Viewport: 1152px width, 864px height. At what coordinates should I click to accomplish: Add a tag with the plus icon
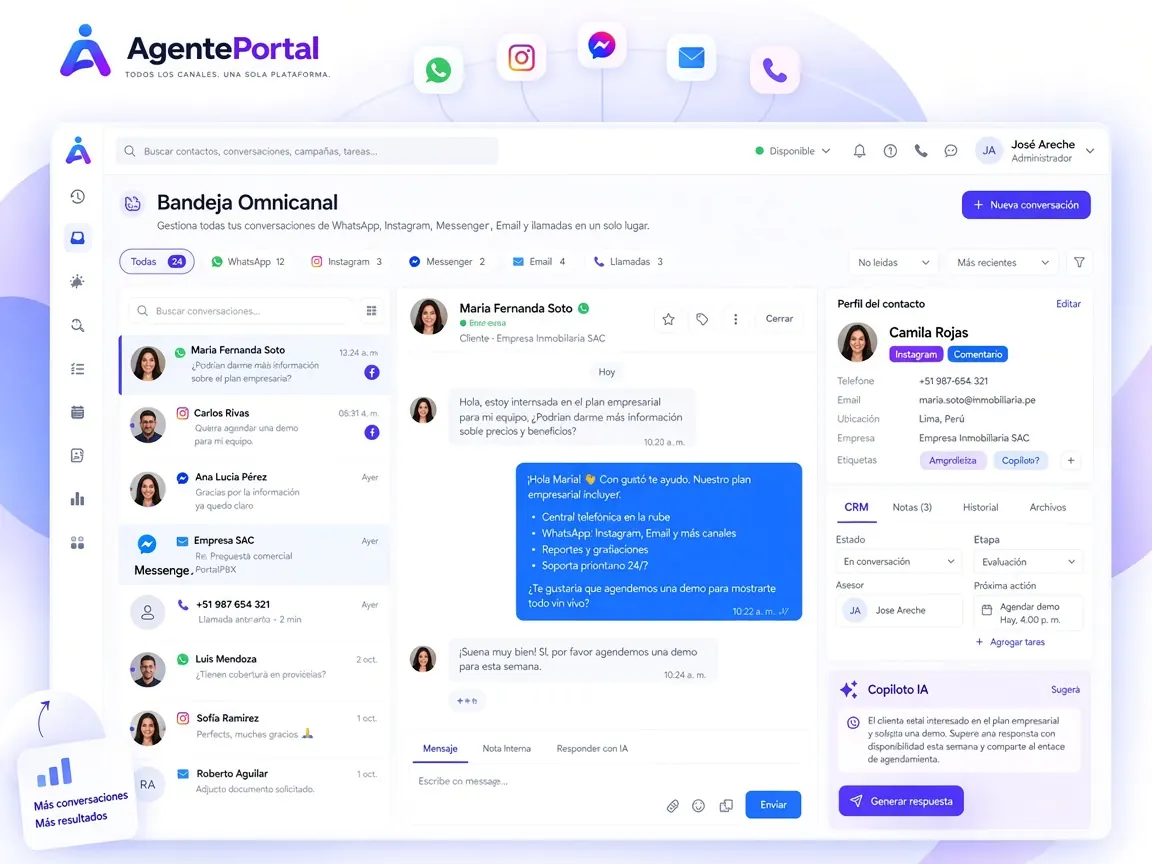[x=1070, y=461]
